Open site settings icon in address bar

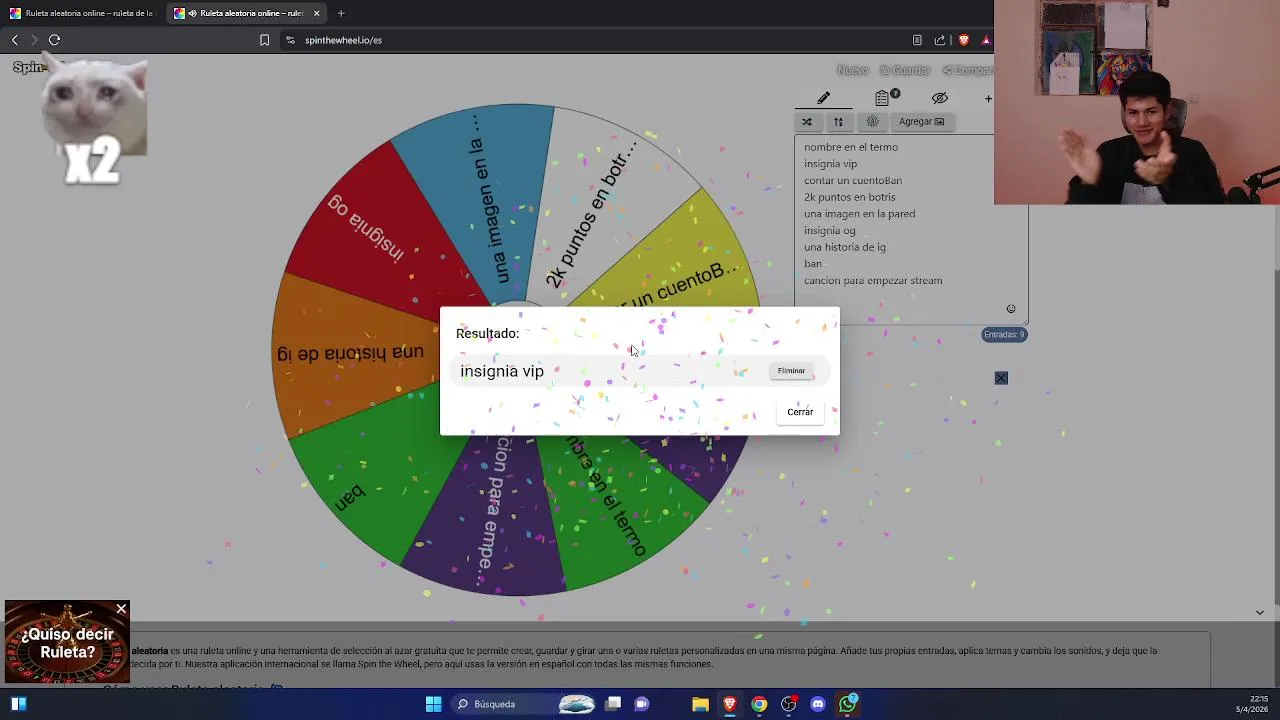click(x=290, y=40)
